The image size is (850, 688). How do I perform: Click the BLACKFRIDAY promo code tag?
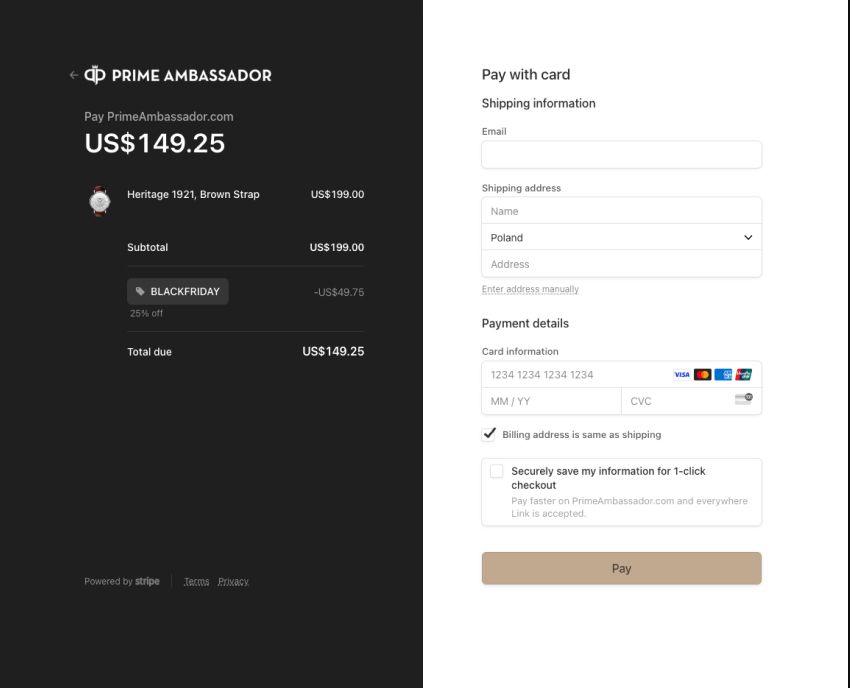[178, 292]
